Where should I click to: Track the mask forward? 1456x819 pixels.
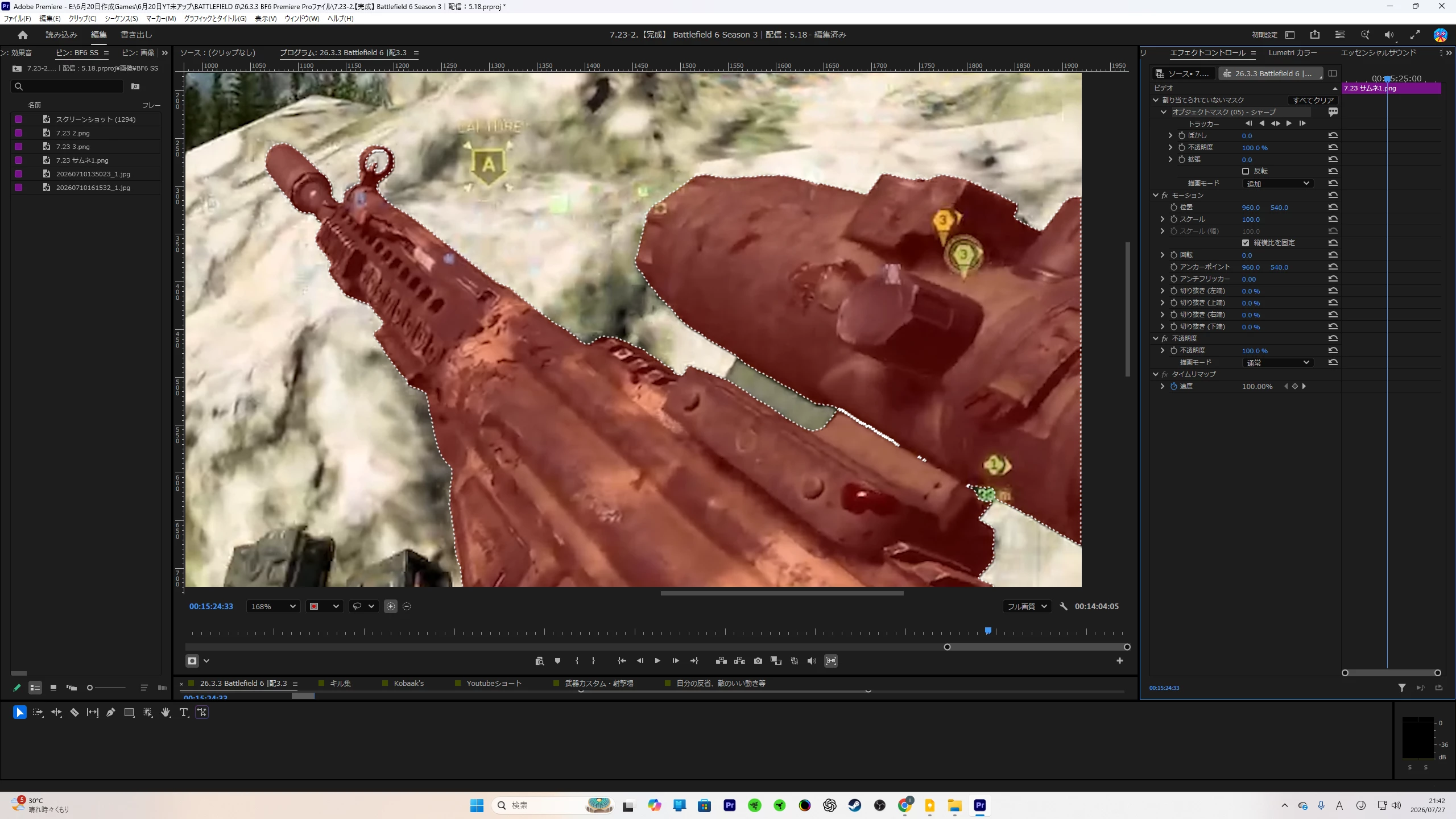[1289, 123]
